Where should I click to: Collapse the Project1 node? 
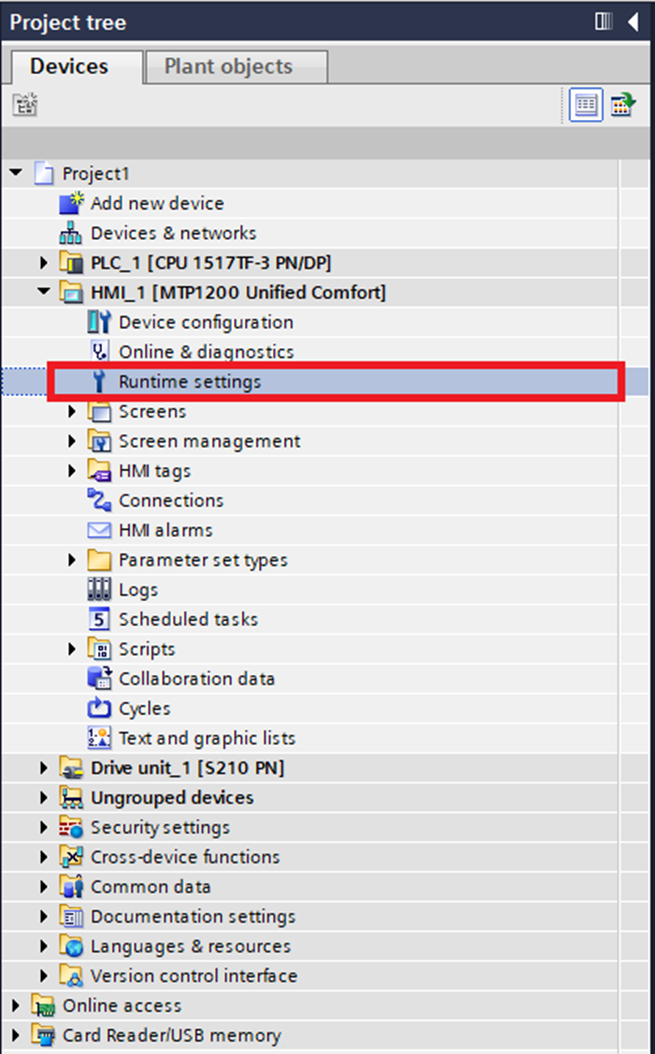[16, 173]
